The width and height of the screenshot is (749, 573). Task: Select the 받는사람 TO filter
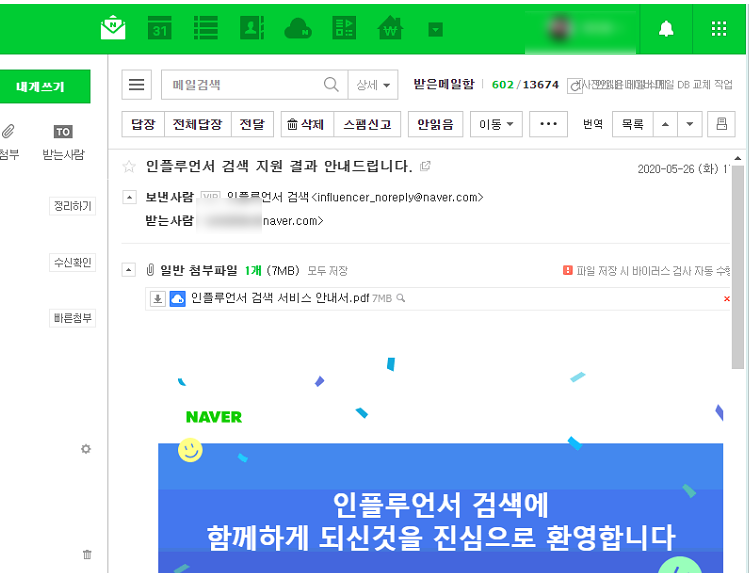pos(63,132)
